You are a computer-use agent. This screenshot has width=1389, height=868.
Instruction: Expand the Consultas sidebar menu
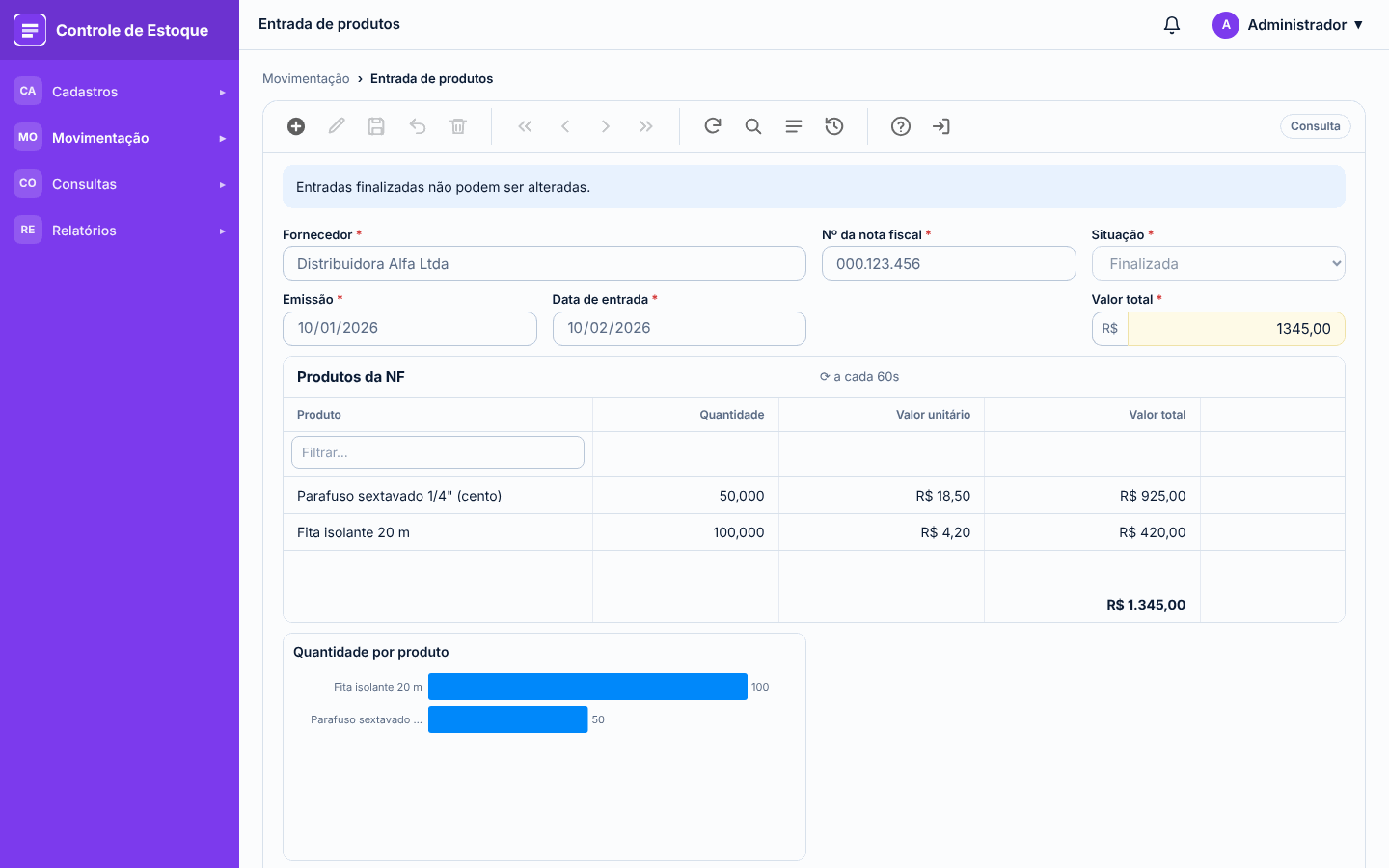[120, 184]
